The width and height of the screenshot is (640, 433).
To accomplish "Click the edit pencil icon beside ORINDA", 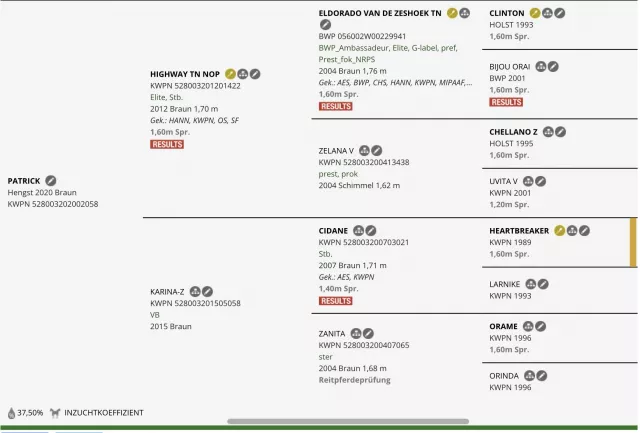I will (x=542, y=376).
